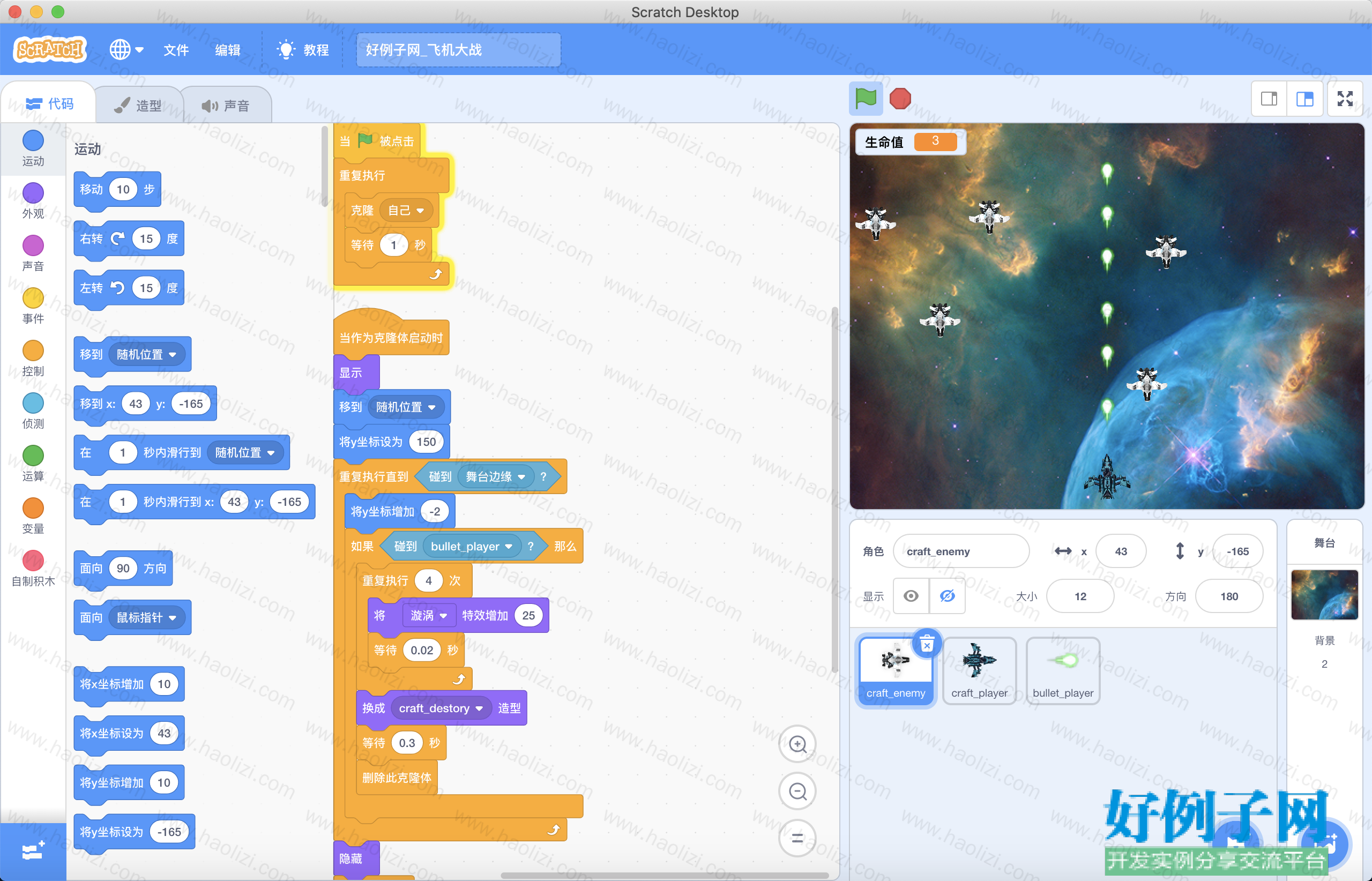The width and height of the screenshot is (1372, 881).
Task: Switch to the 声音 tab
Action: 226,105
